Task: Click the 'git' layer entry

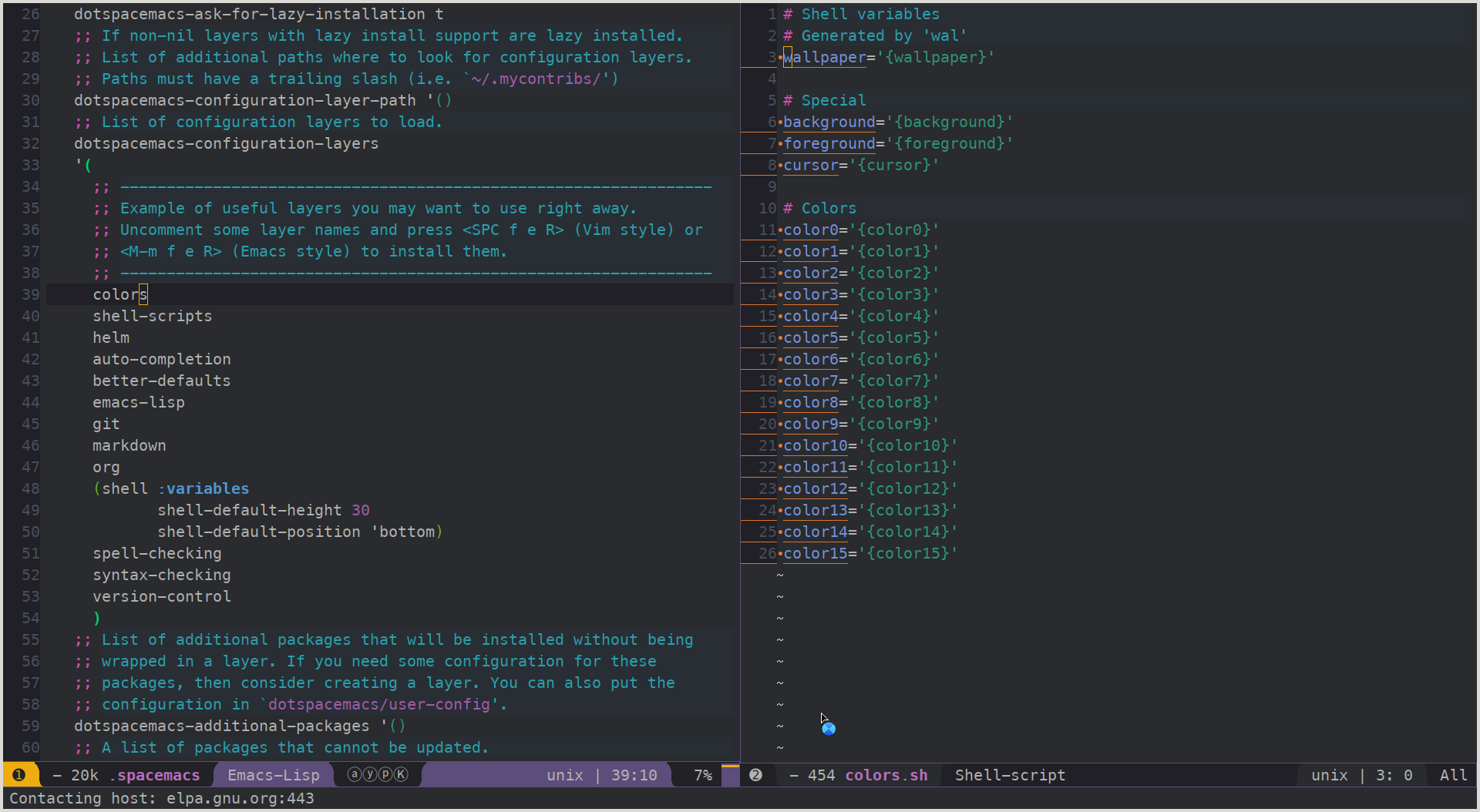Action: [106, 424]
